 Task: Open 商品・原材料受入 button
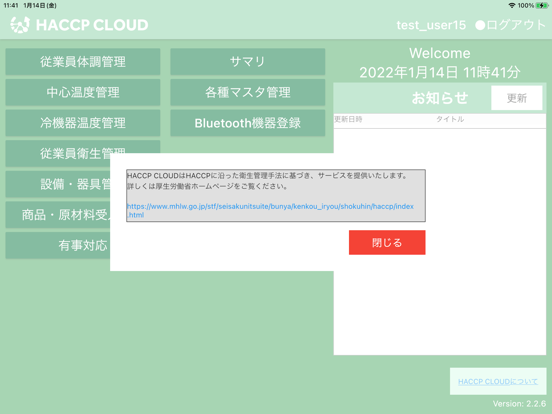pyautogui.click(x=58, y=215)
